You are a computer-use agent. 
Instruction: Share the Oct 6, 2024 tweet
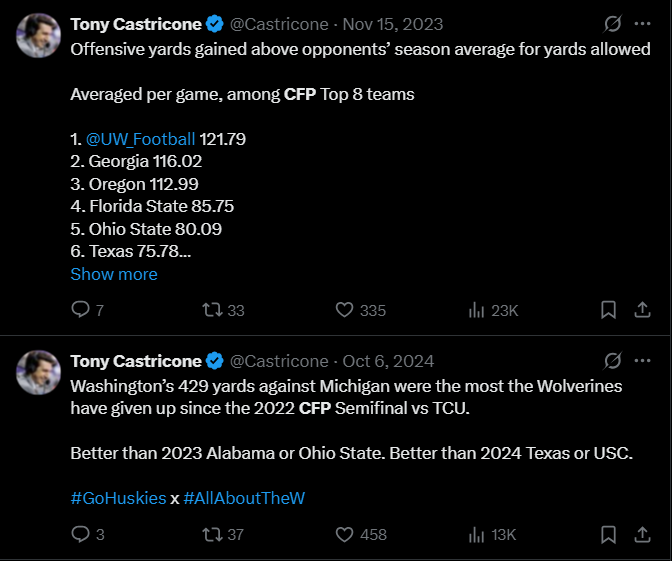coord(643,534)
